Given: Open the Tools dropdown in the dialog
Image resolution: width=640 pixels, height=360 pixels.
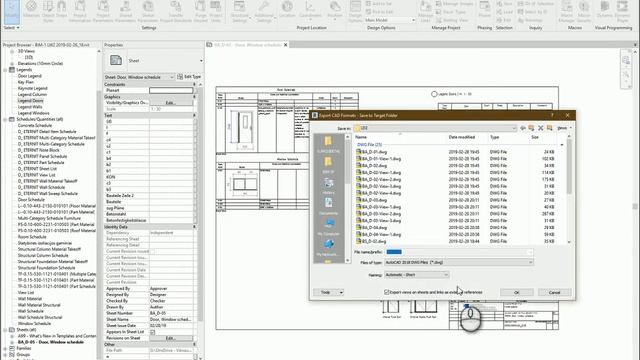Looking at the screenshot, I should pos(329,292).
